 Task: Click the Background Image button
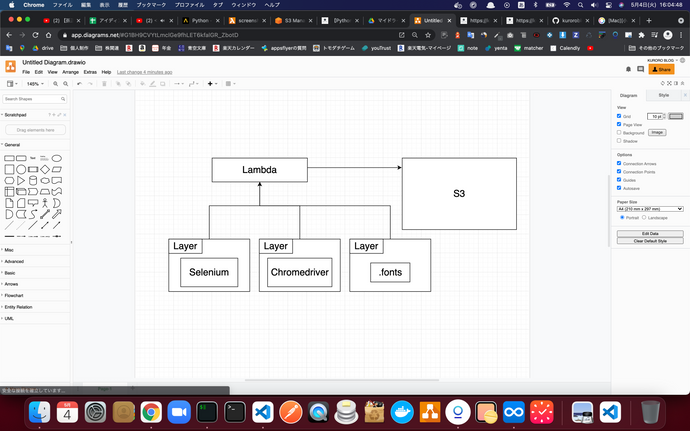tap(657, 133)
